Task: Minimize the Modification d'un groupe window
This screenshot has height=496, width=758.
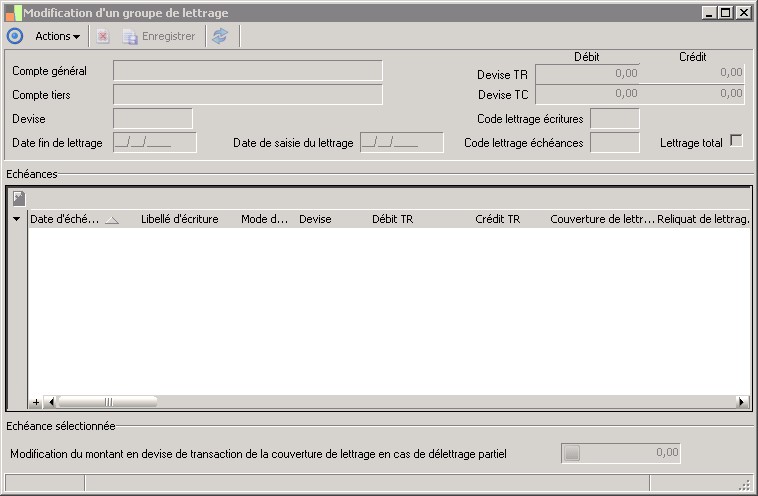Action: click(709, 13)
